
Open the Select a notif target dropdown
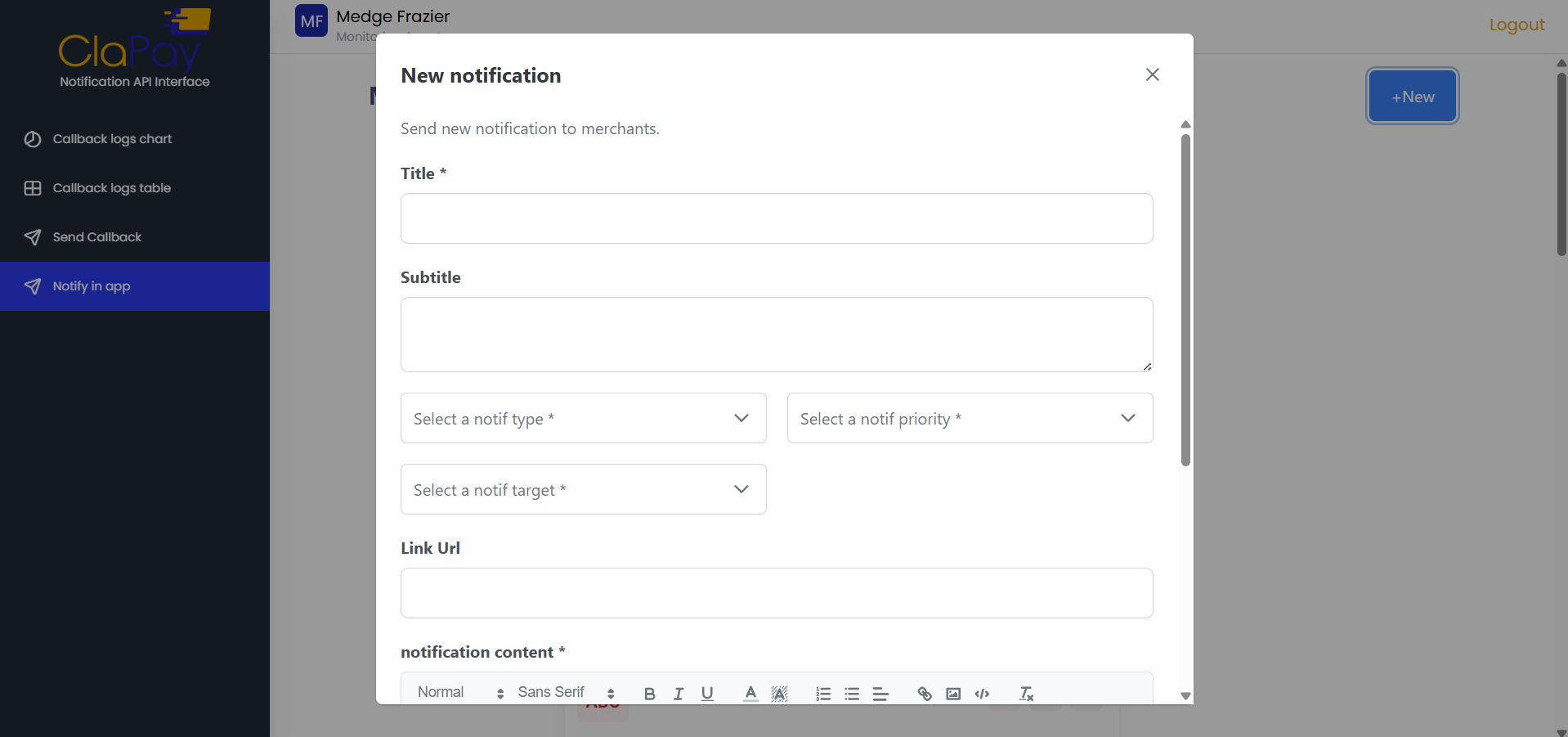click(582, 489)
